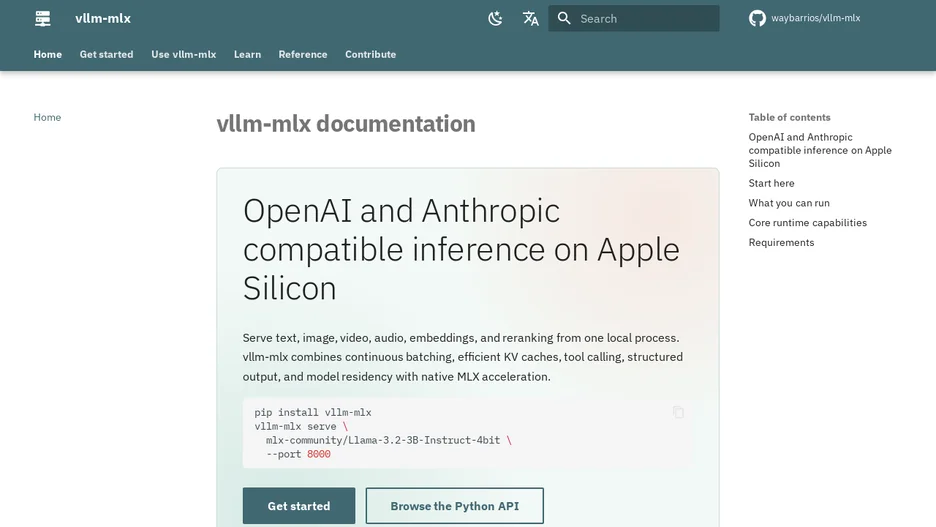Toggle dark mode with the moon icon
Viewport: 936px width, 527px height.
click(x=495, y=19)
